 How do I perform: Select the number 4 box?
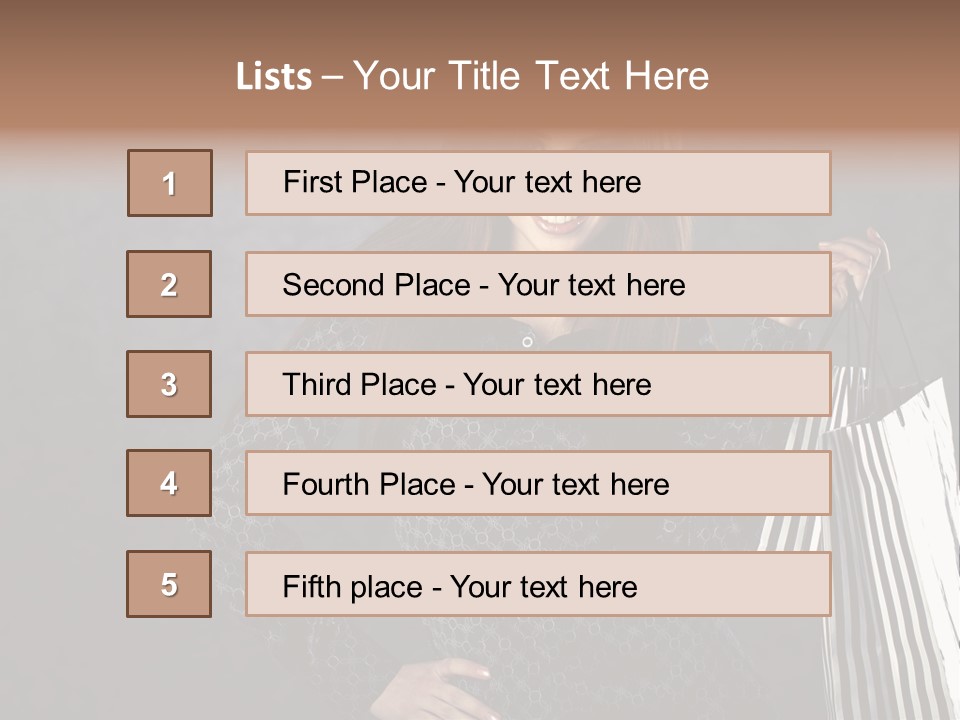coord(169,483)
